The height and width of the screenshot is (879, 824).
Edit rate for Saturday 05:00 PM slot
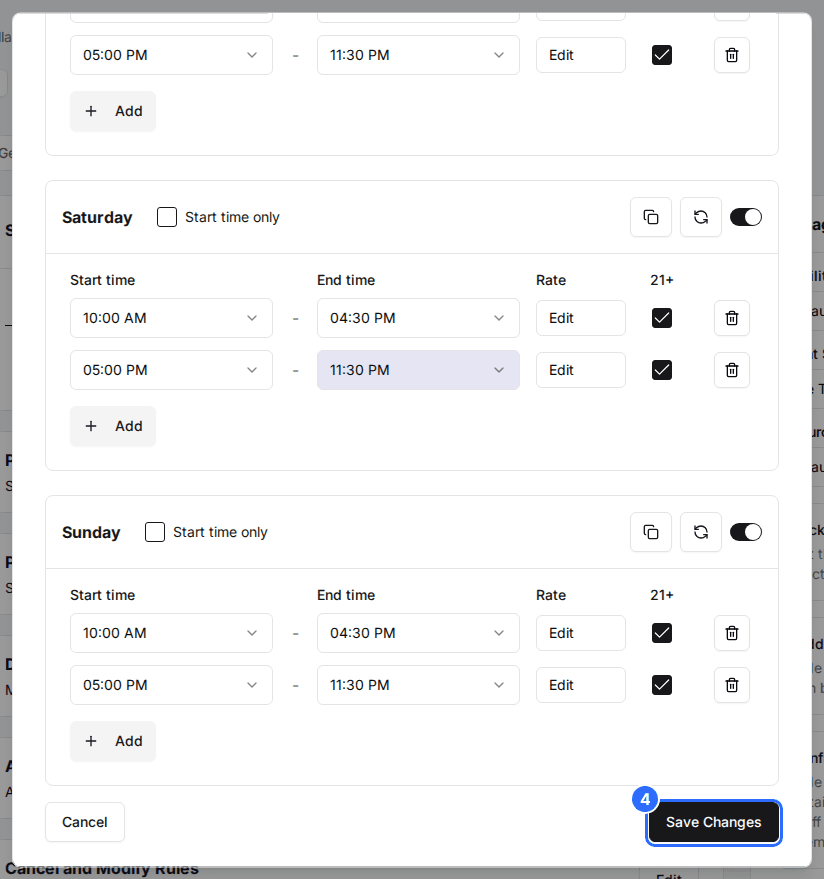pos(581,370)
